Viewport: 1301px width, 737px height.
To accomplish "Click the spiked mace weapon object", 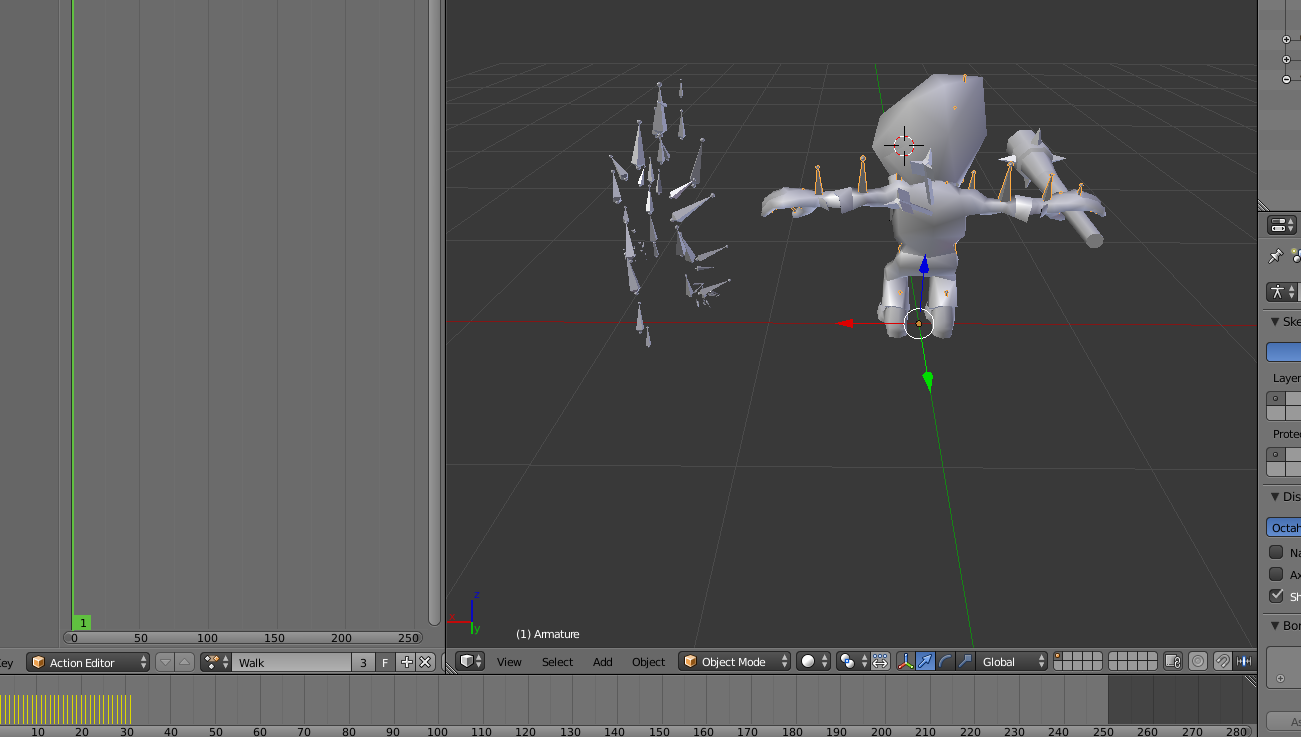I will tap(1054, 185).
